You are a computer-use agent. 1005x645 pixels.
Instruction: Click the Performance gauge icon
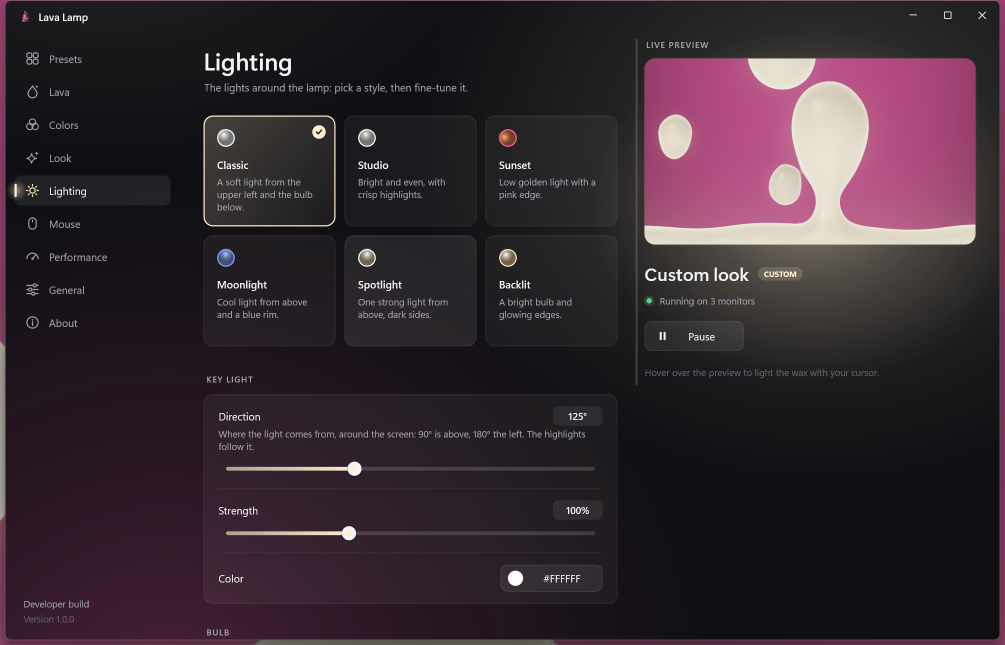(x=32, y=257)
